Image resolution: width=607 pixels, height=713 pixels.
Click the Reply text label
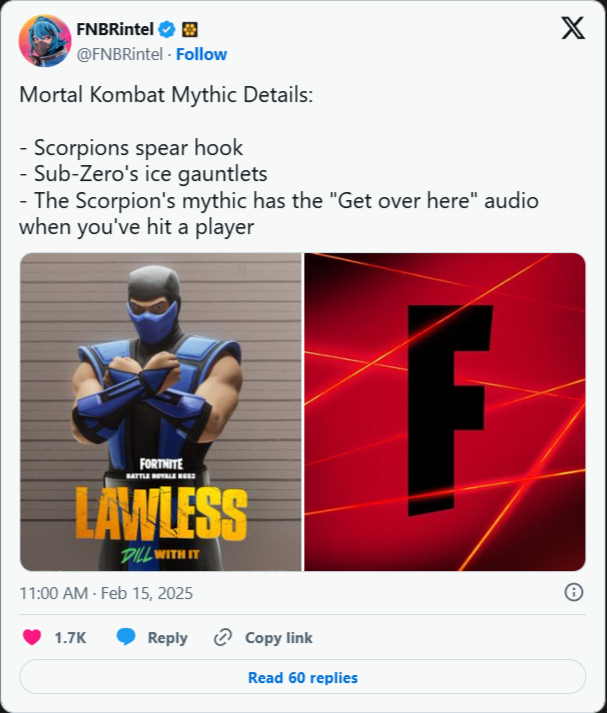pyautogui.click(x=167, y=638)
